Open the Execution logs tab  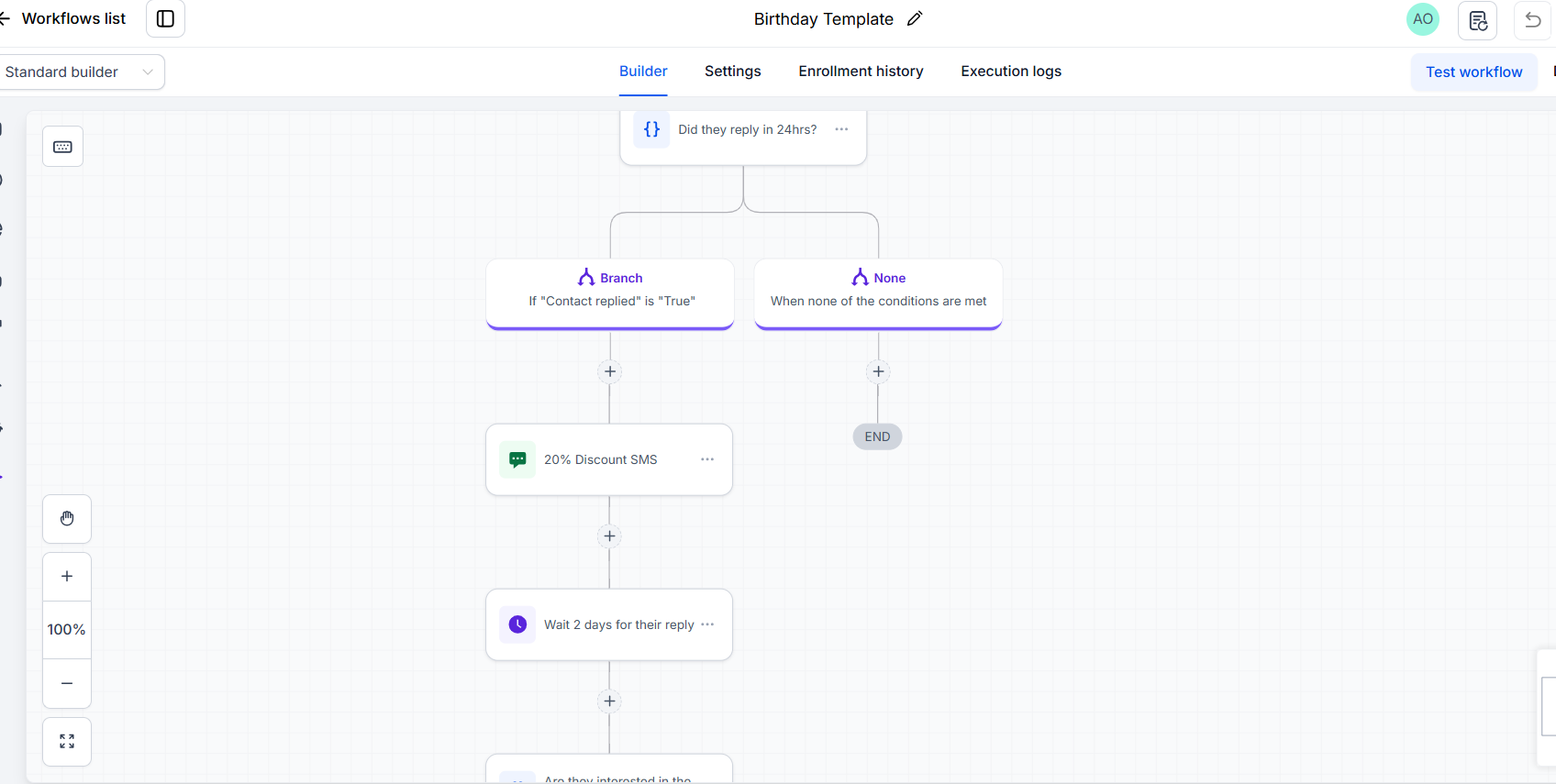pyautogui.click(x=1011, y=72)
